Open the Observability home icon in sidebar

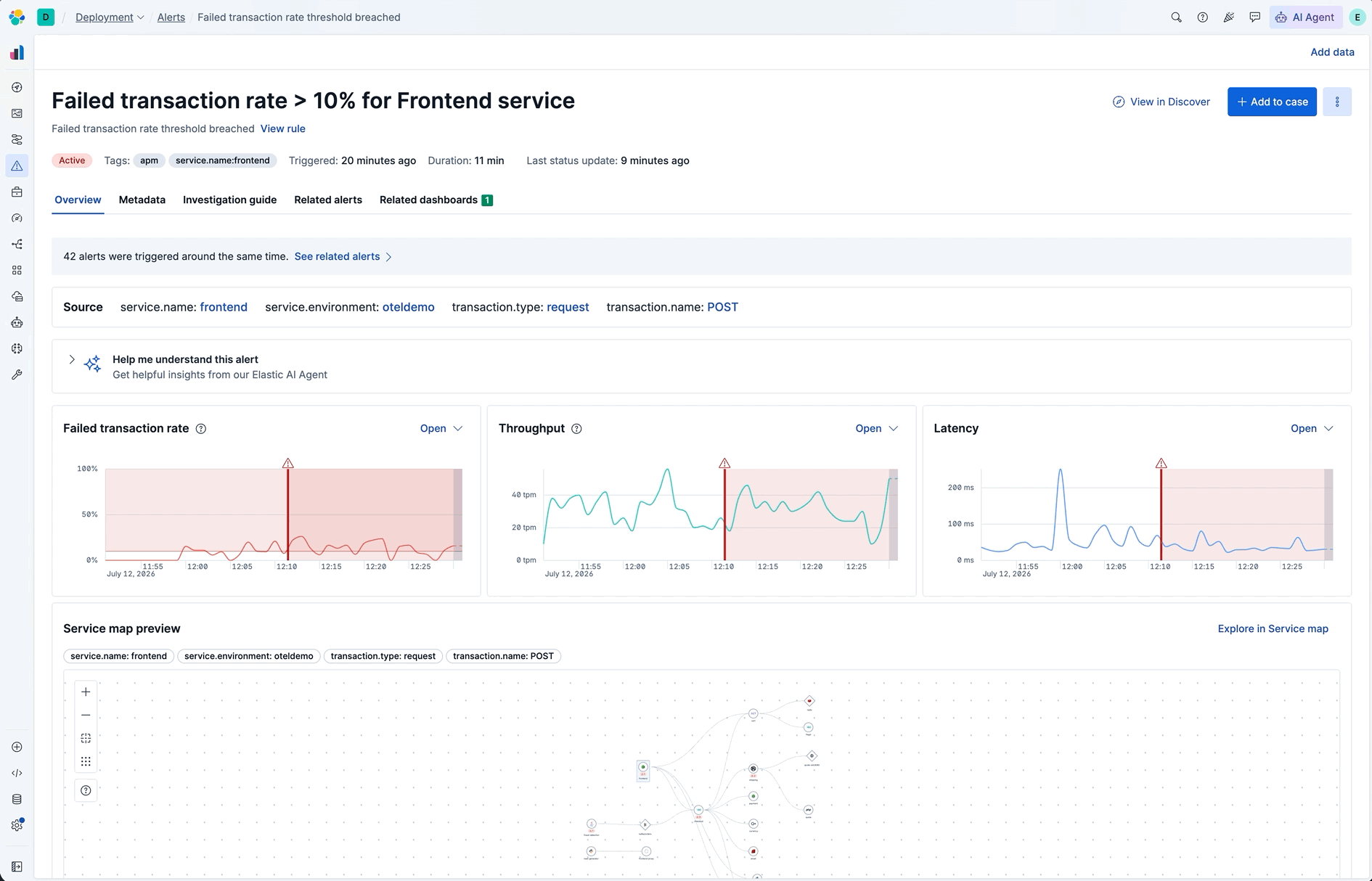coord(17,52)
